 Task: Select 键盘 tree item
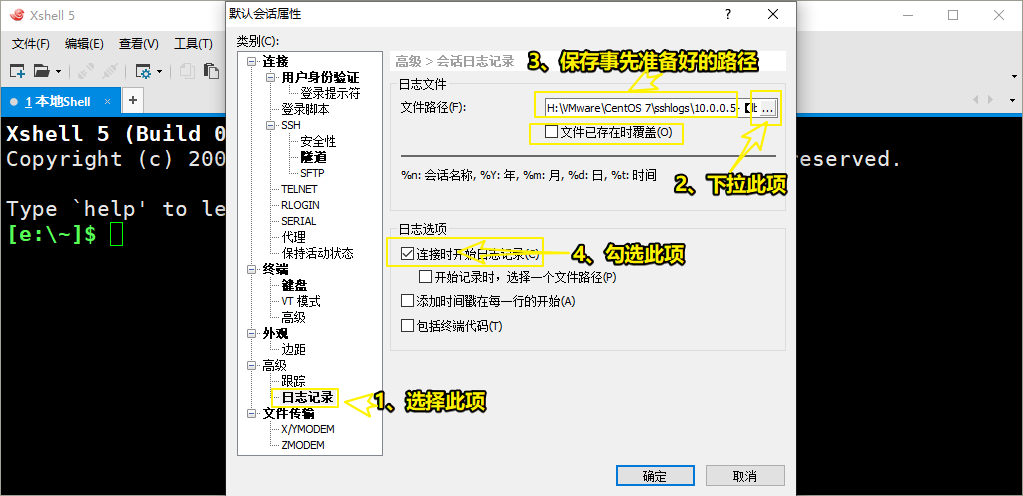click(x=294, y=285)
